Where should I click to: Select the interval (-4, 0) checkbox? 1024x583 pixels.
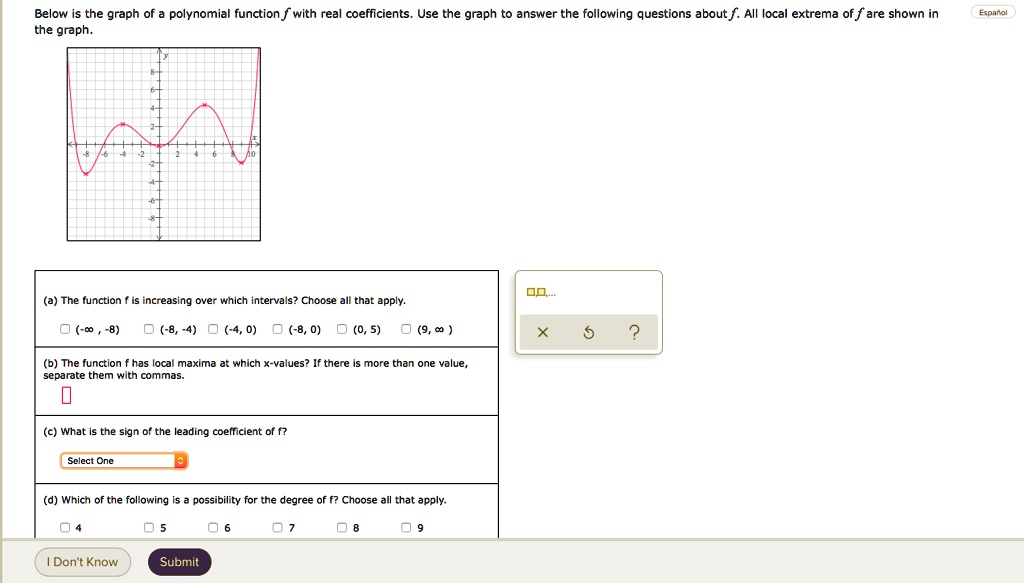(x=212, y=329)
